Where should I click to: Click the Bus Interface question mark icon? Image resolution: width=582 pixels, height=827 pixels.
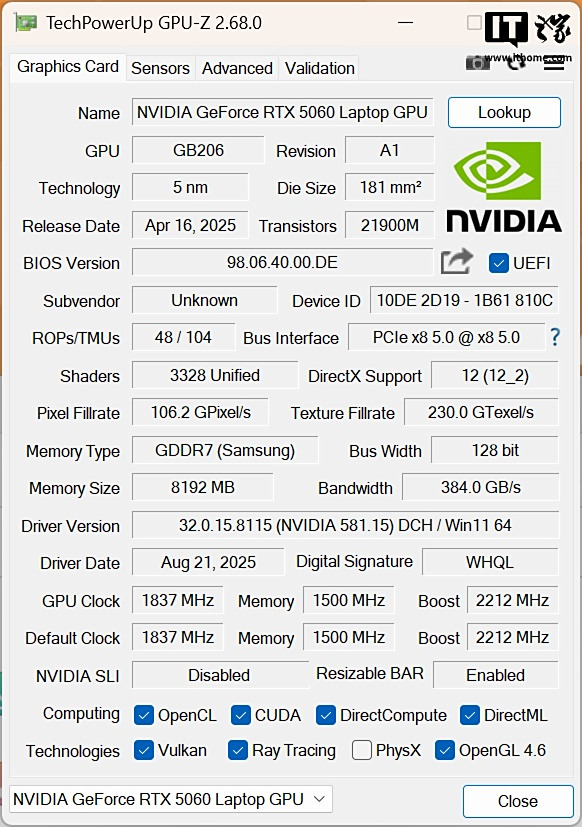(555, 337)
